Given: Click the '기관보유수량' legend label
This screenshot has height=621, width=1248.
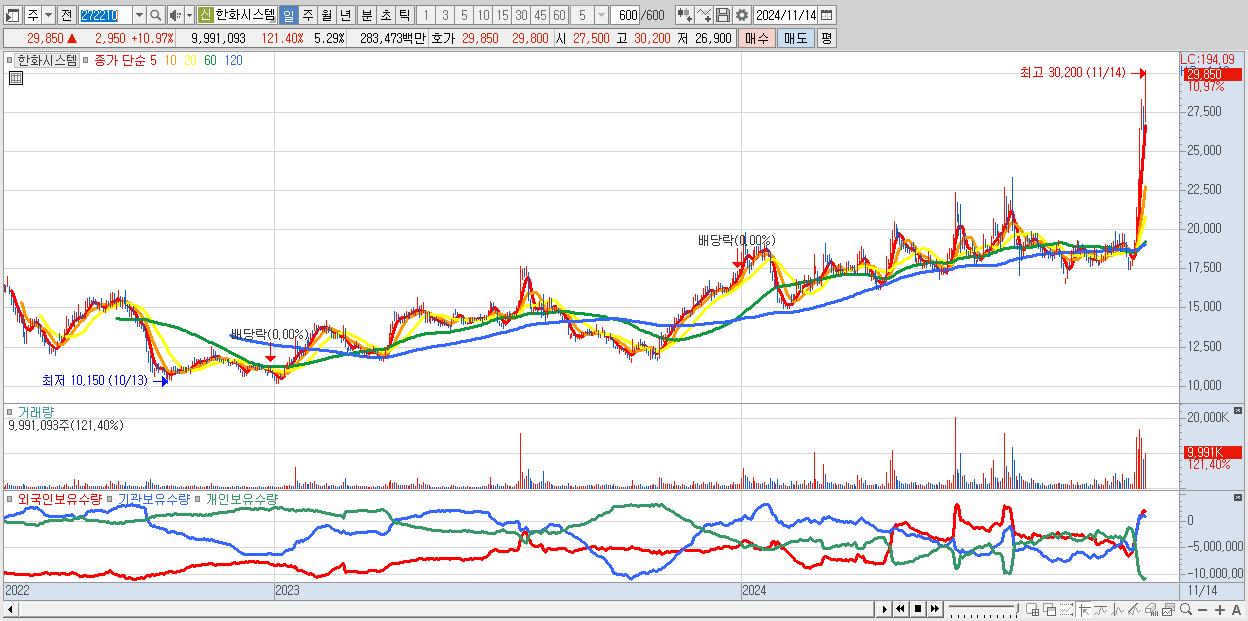Looking at the screenshot, I should [153, 498].
